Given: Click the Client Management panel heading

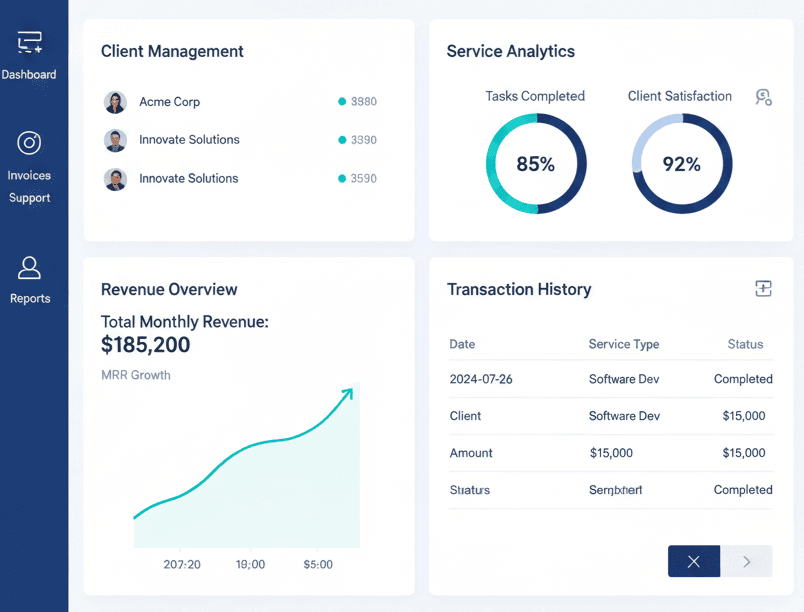Looking at the screenshot, I should pyautogui.click(x=171, y=51).
